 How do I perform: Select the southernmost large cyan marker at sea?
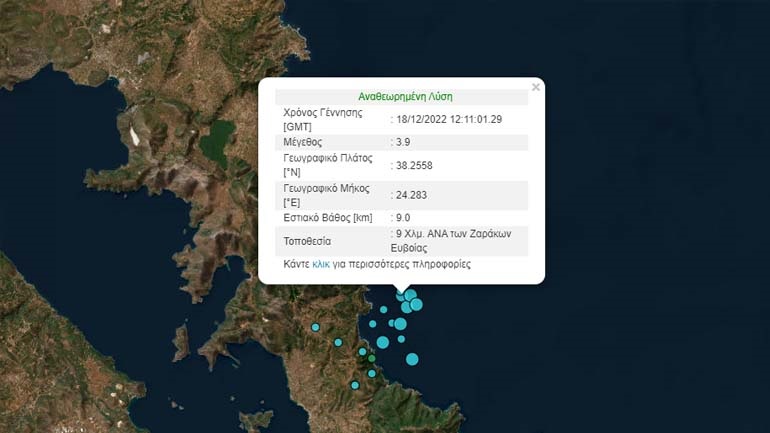click(x=412, y=359)
